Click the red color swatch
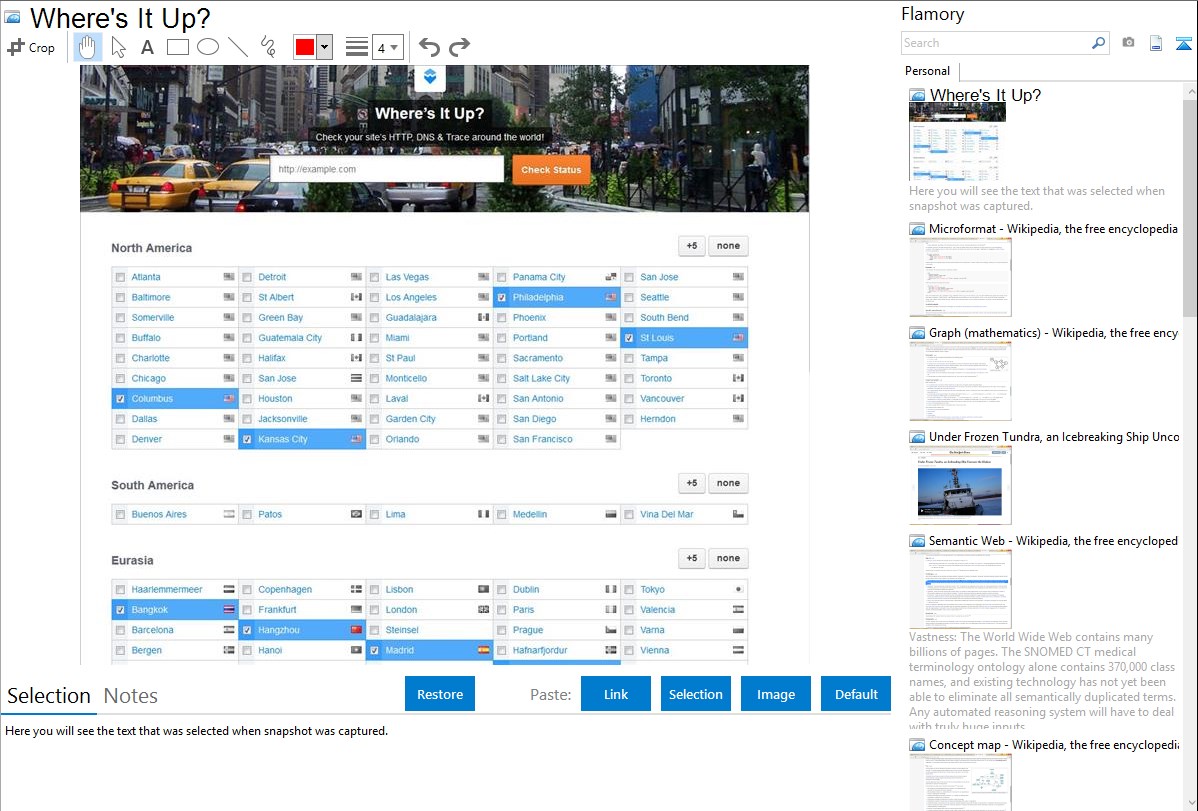 [x=305, y=47]
